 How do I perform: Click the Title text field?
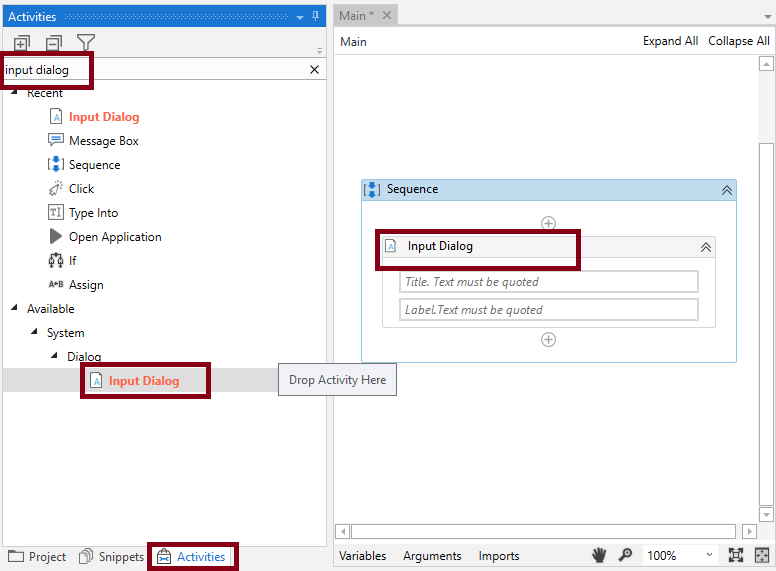click(548, 282)
